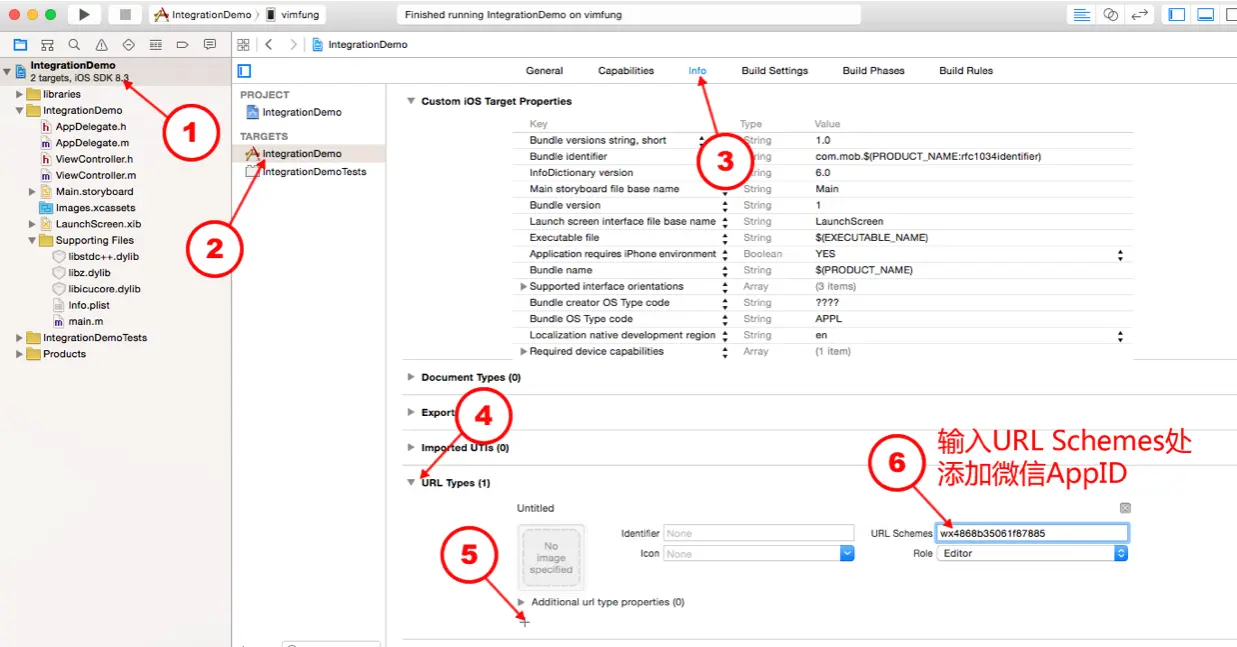
Task: Open the Icon combo box dropdown
Action: point(847,553)
